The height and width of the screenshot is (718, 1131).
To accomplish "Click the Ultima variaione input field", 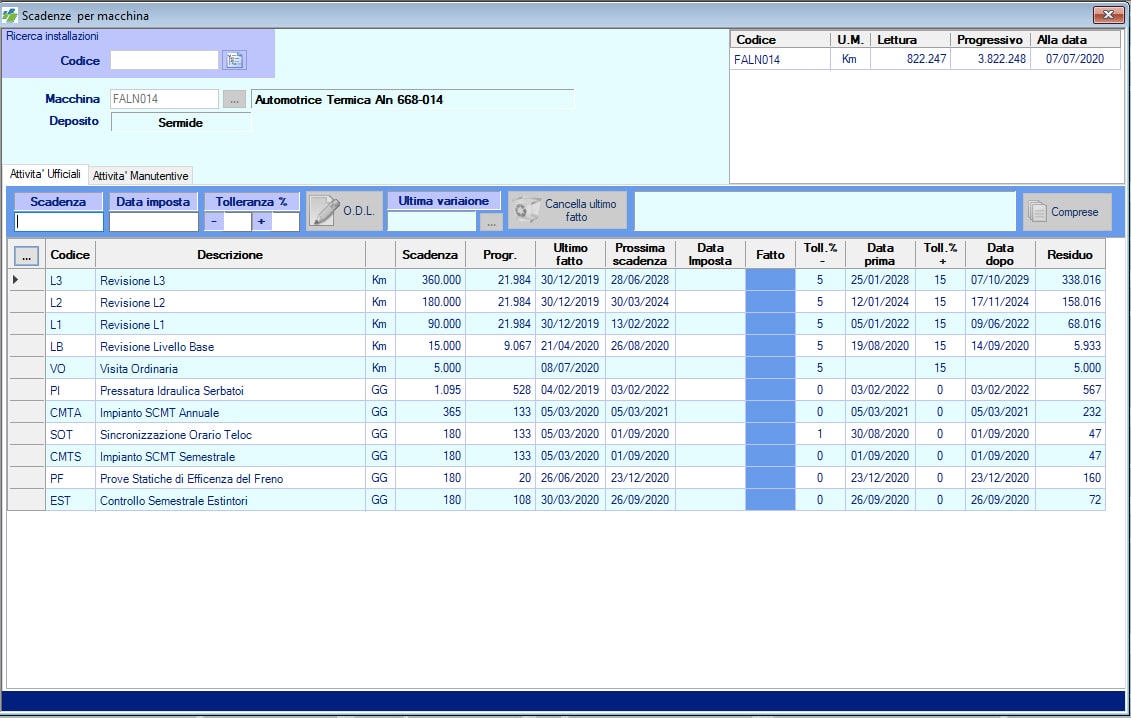I will coord(433,222).
